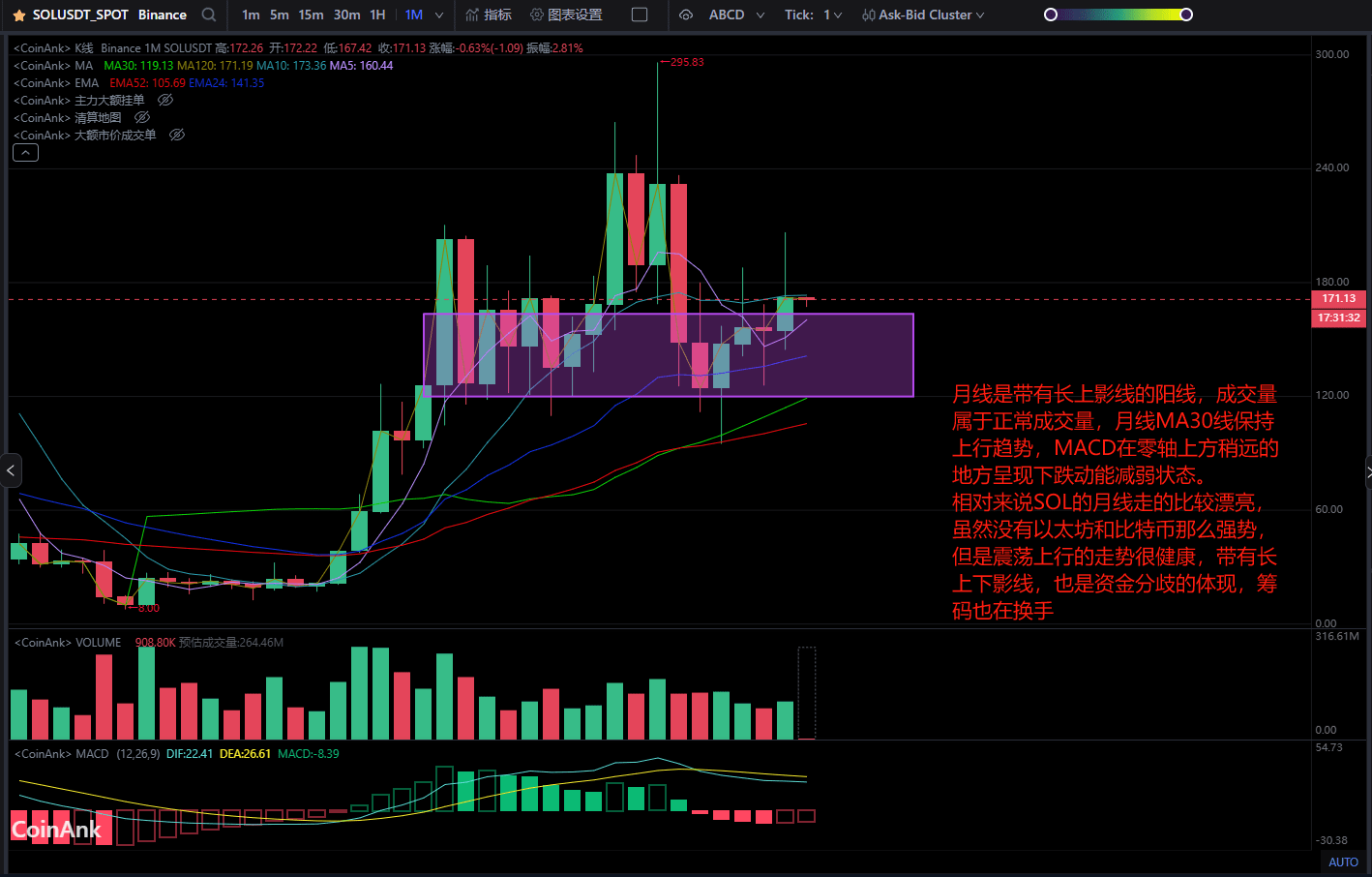Click the 295.83 high price label
The height and width of the screenshot is (877, 1372).
[687, 62]
